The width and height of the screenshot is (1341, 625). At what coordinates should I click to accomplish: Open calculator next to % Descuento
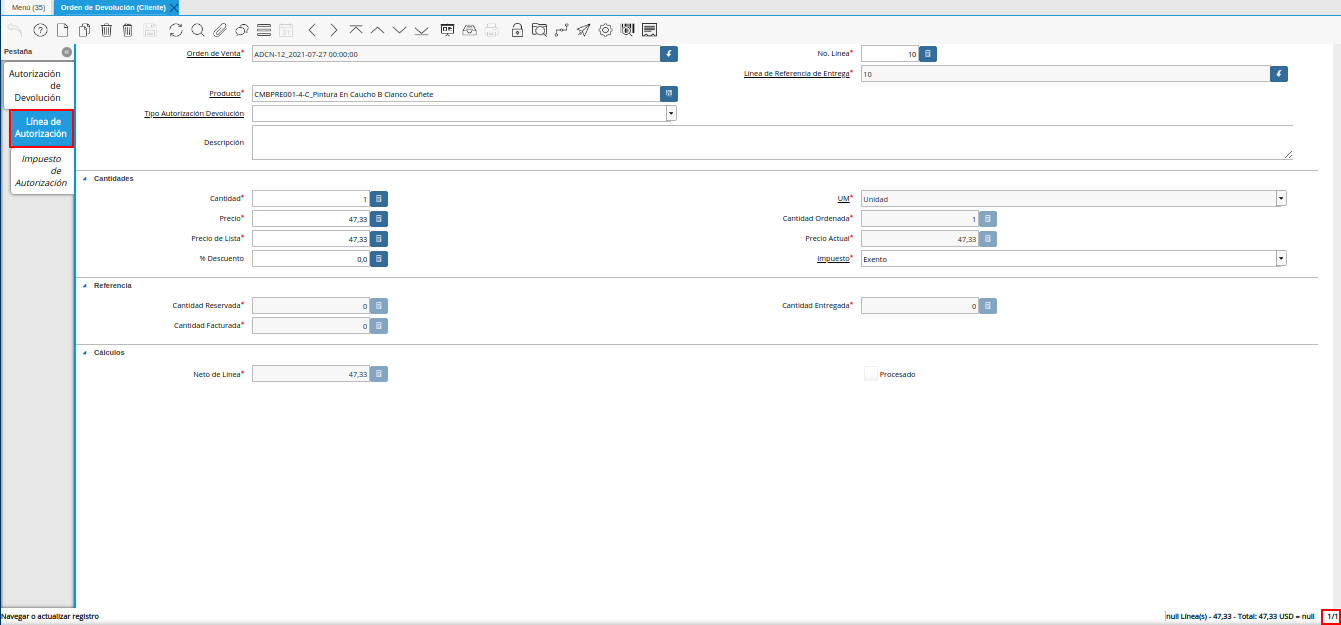point(379,259)
